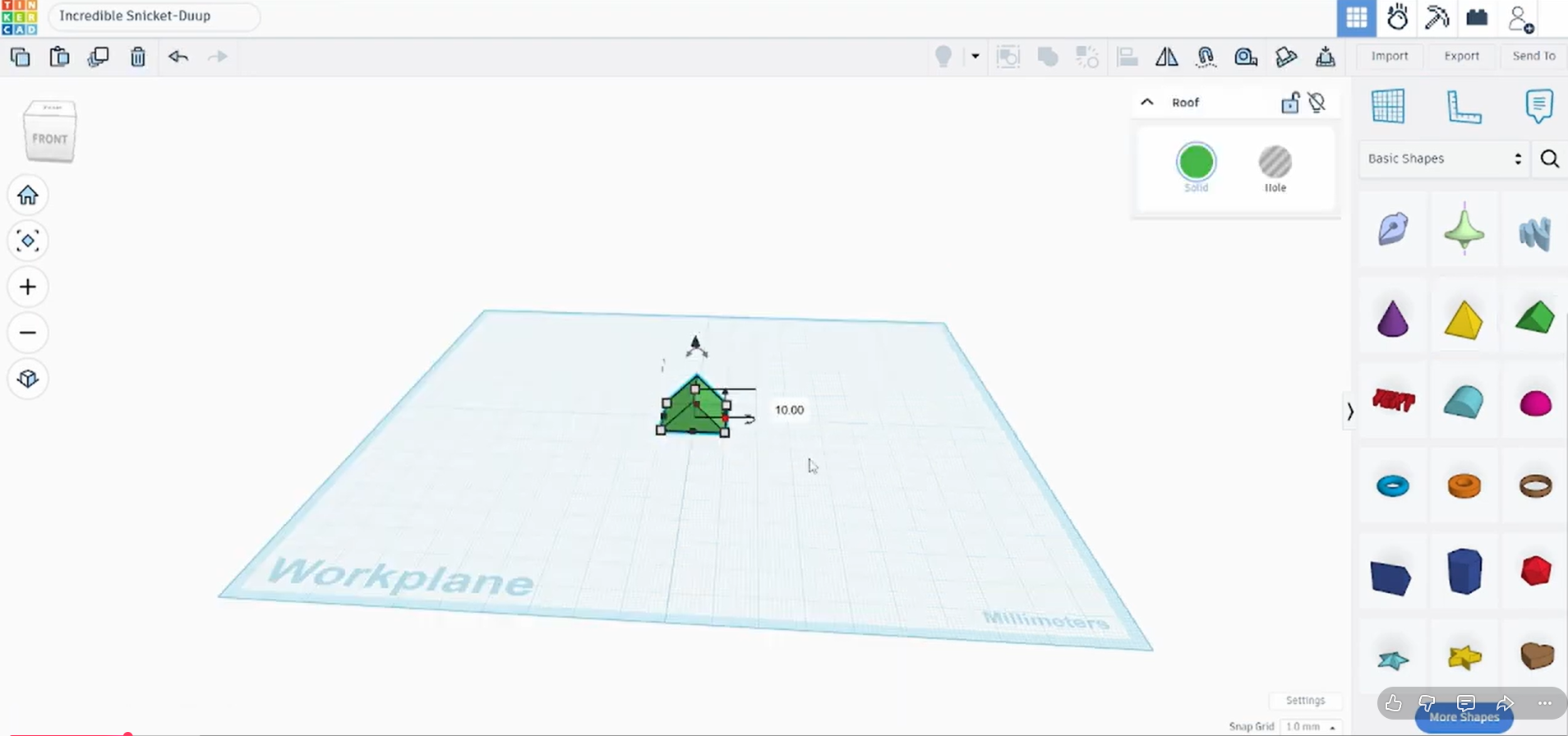
Task: Undo the last action
Action: point(178,57)
